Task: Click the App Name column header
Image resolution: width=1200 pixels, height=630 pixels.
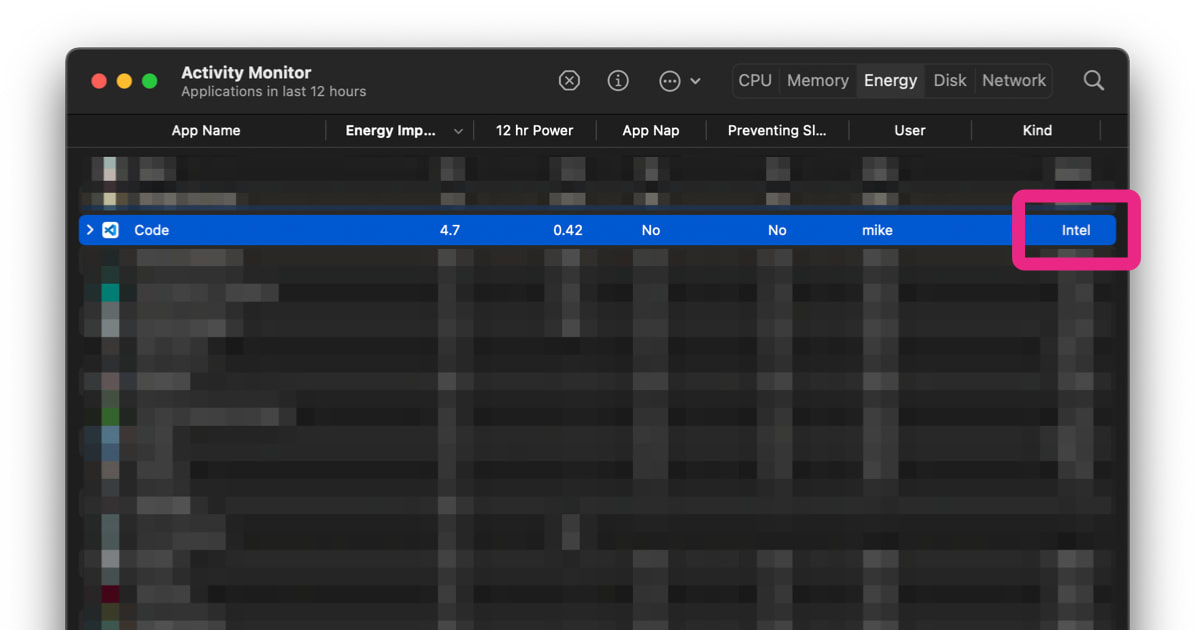Action: [x=205, y=130]
